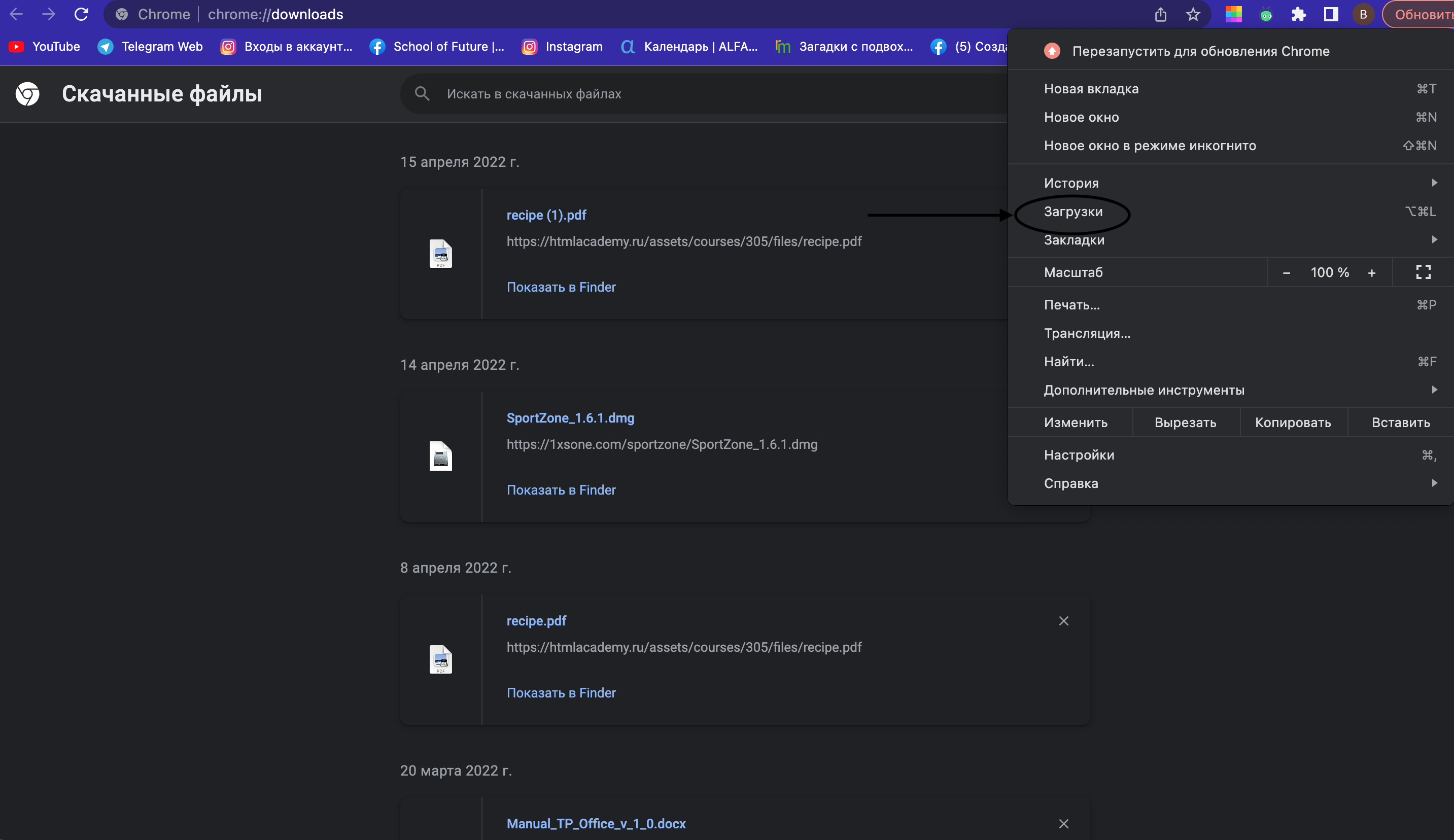
Task: Bookmark this page with star icon
Action: [1193, 14]
